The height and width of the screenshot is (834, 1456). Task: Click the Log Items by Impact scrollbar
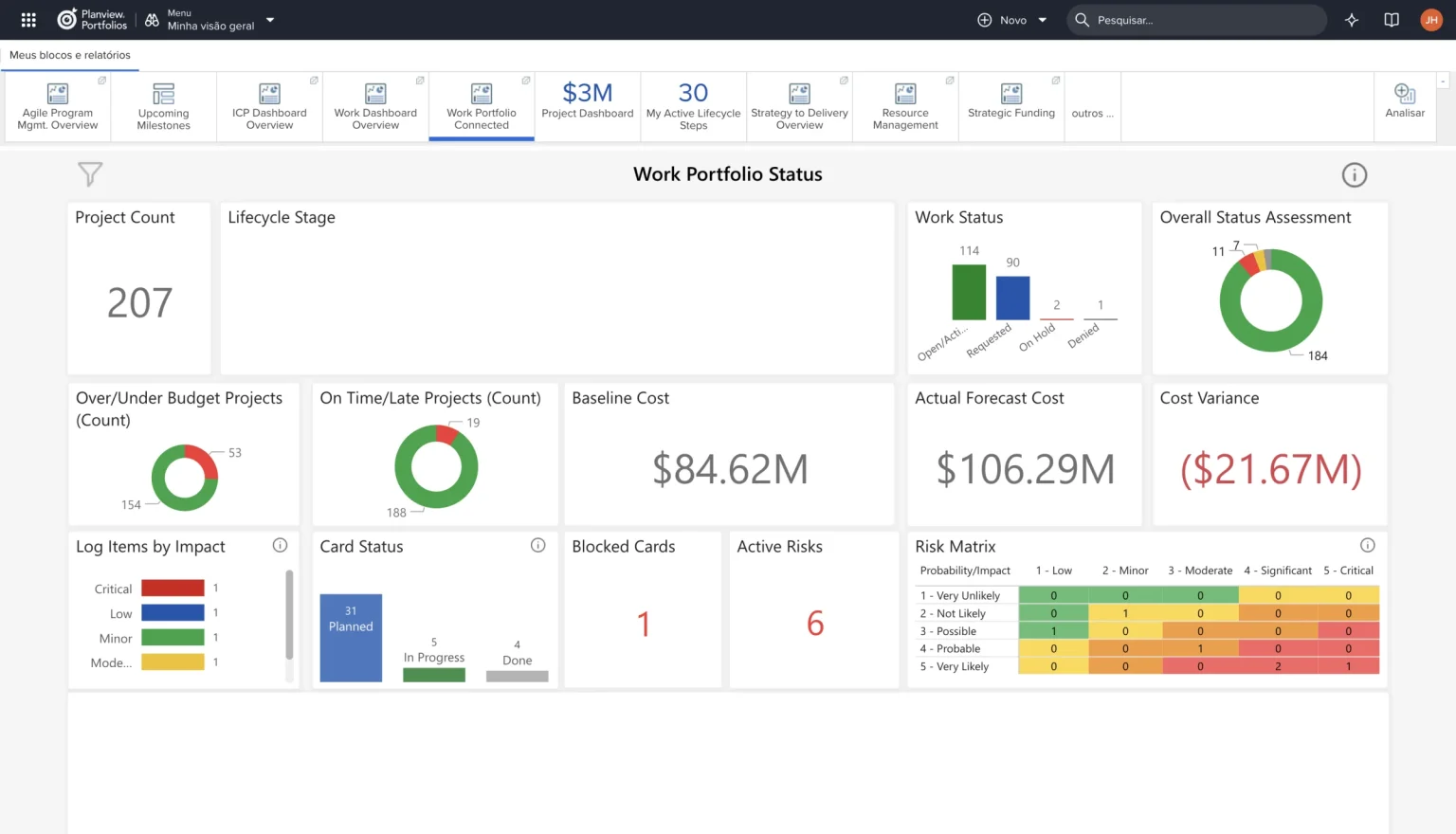pyautogui.click(x=289, y=614)
